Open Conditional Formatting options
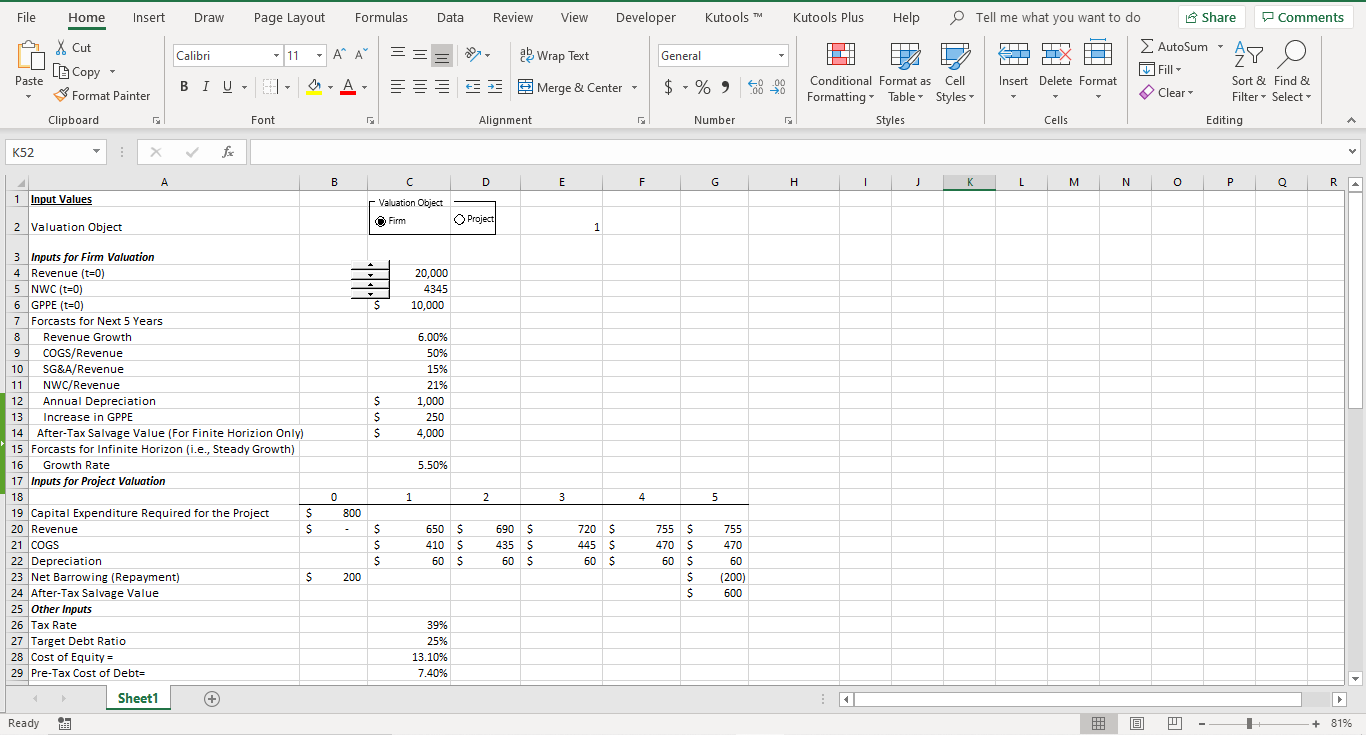Viewport: 1366px width, 735px height. point(841,73)
